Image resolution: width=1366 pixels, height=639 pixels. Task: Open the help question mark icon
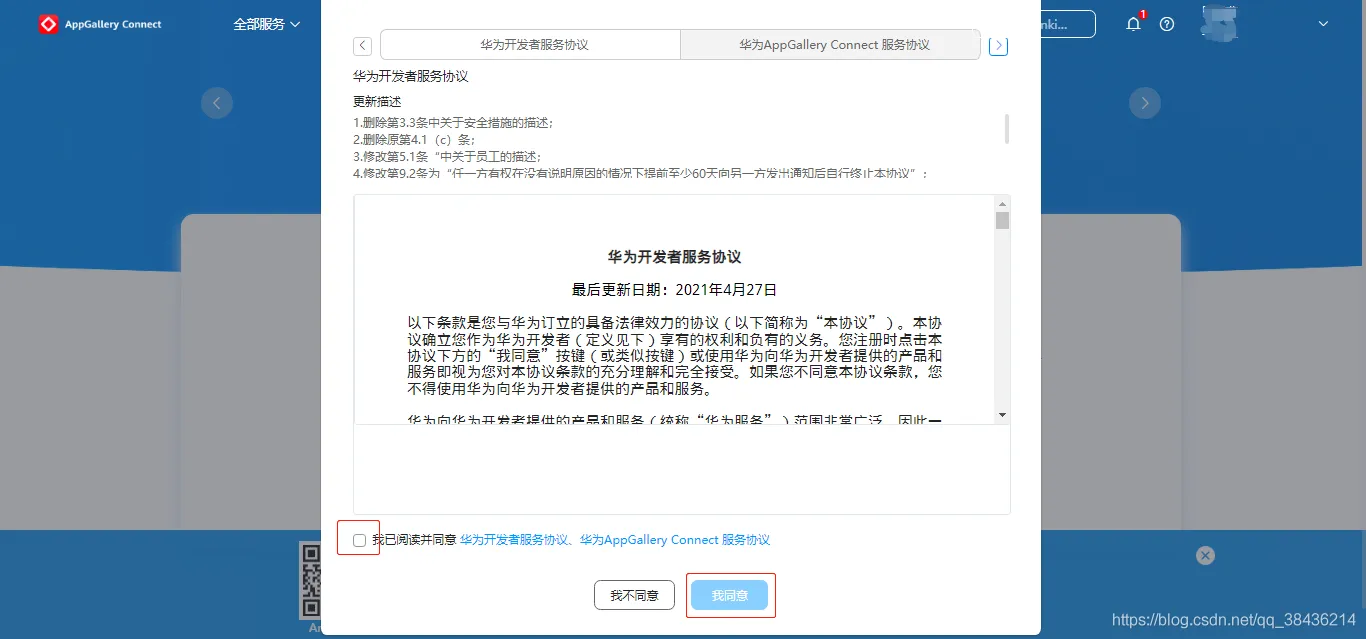(x=1167, y=24)
